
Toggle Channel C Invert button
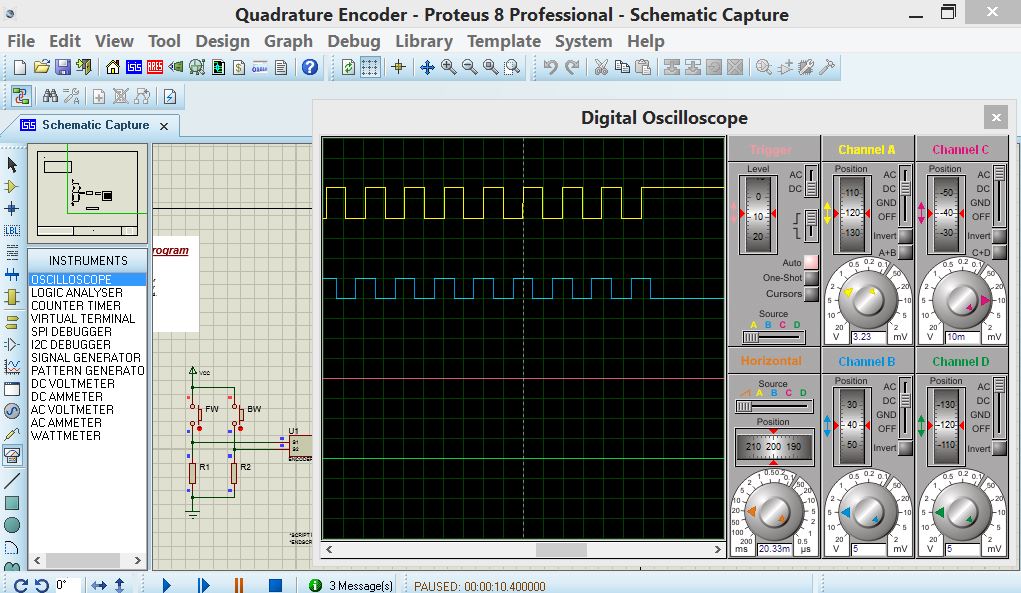tap(1000, 236)
